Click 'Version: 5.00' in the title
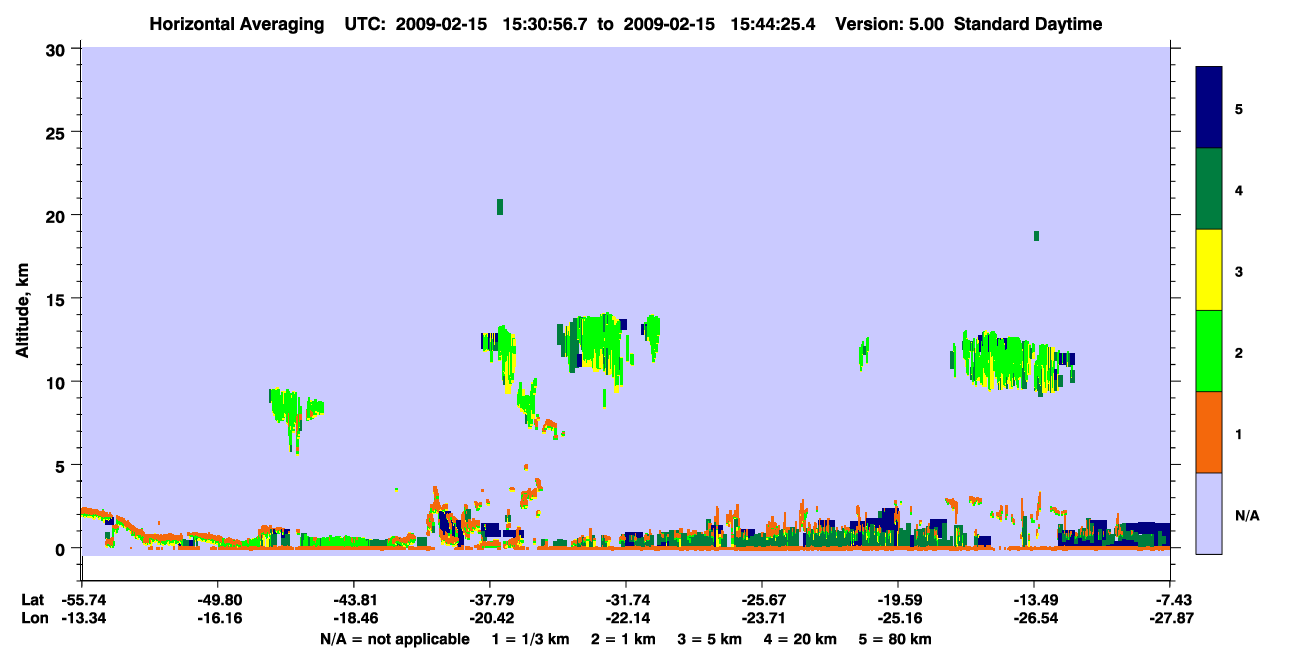 point(891,24)
